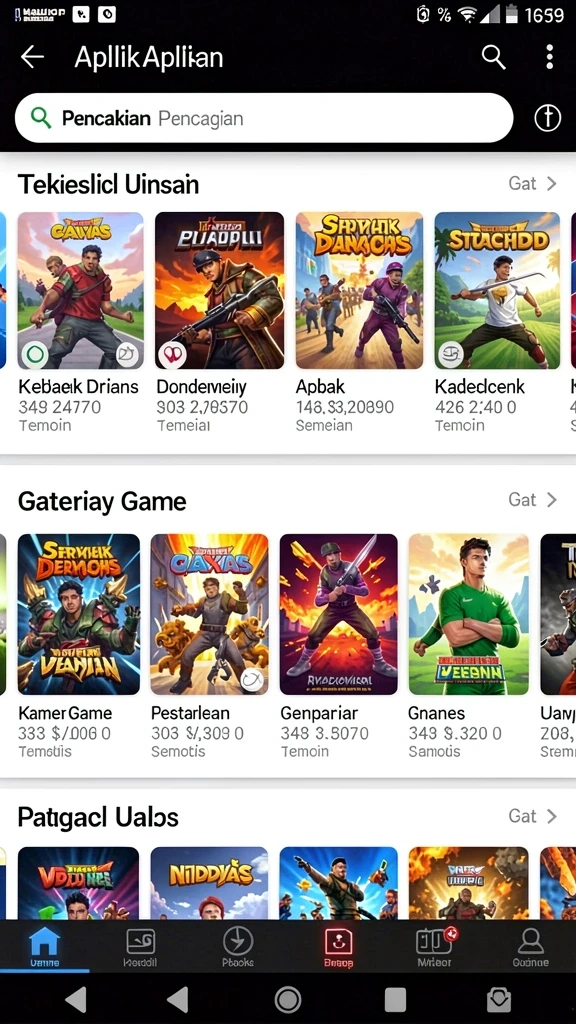
Task: Open the clock icon tab in the bottom bar
Action: 238,947
